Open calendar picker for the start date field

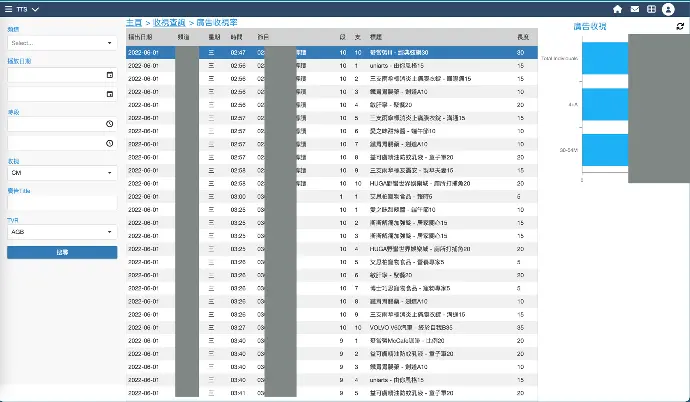coord(108,75)
